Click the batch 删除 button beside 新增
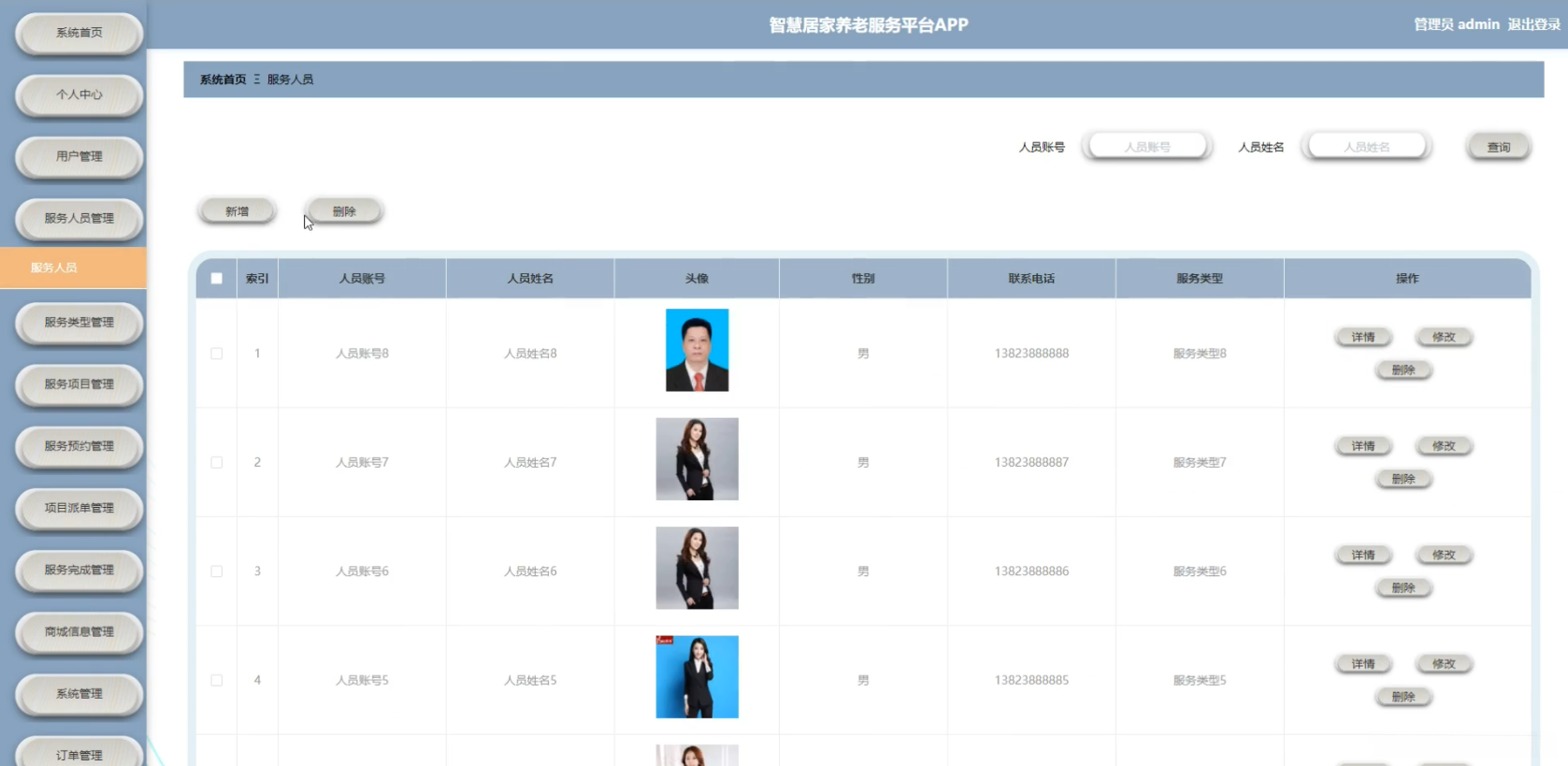This screenshot has width=1568, height=766. tap(344, 211)
